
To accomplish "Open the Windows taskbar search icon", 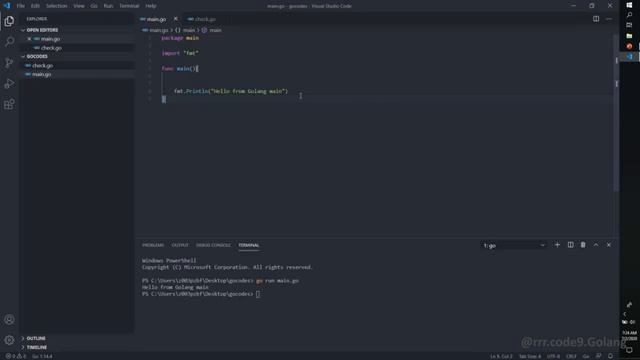I will 629,15.
